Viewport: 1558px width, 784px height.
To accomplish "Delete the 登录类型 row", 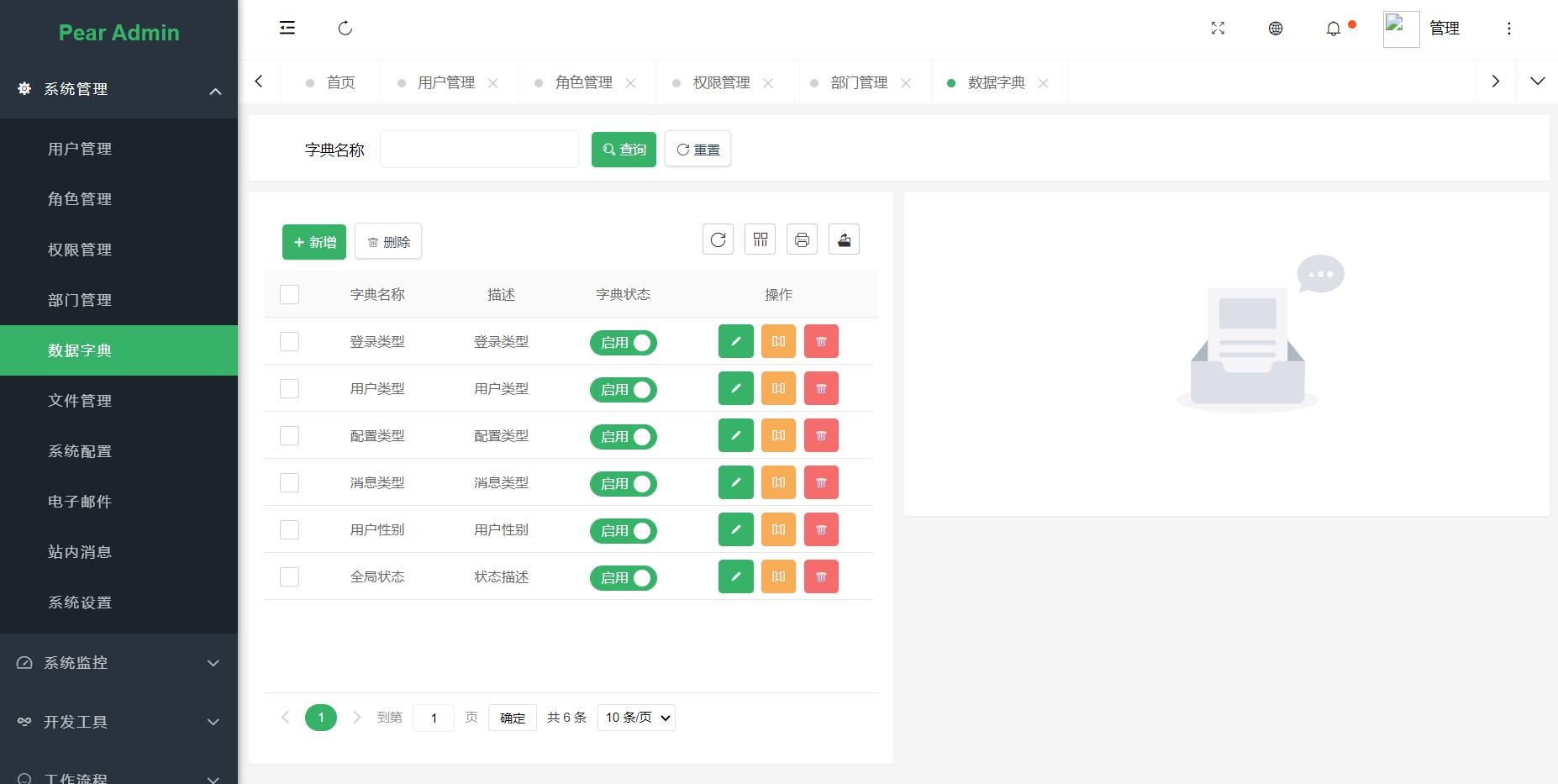I will click(x=821, y=341).
